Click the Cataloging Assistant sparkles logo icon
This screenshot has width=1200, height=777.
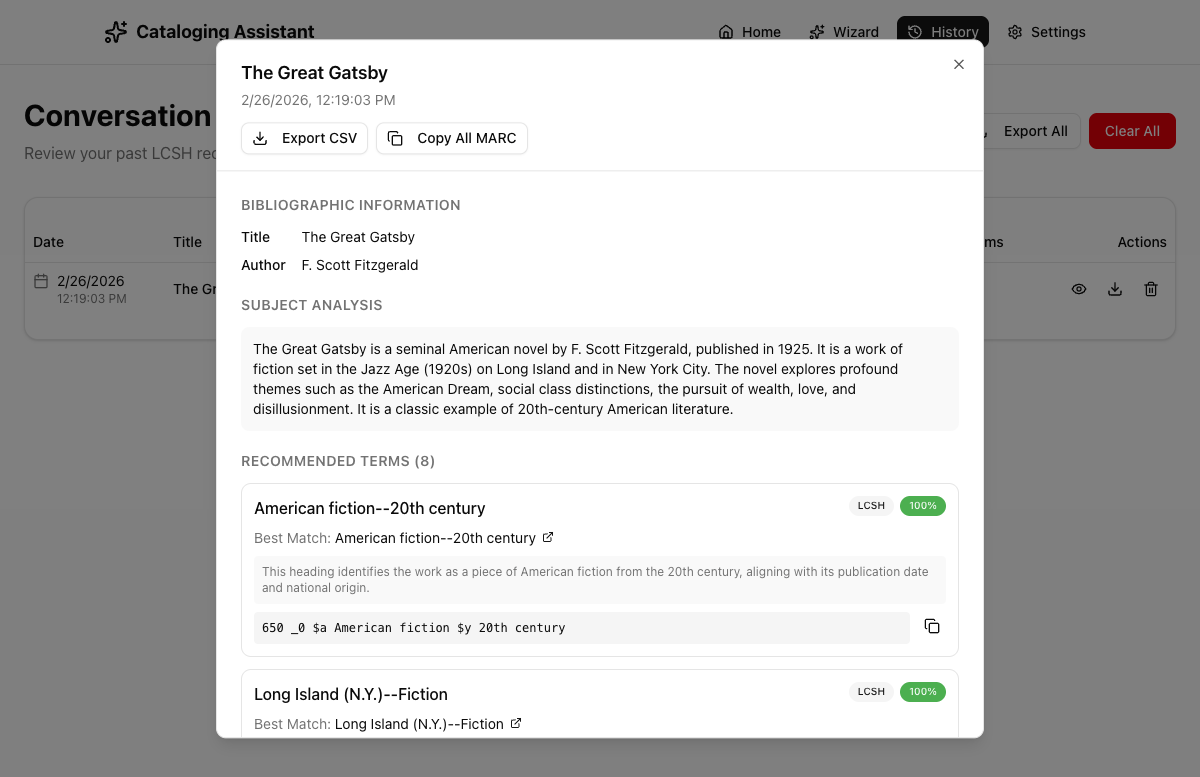point(115,31)
